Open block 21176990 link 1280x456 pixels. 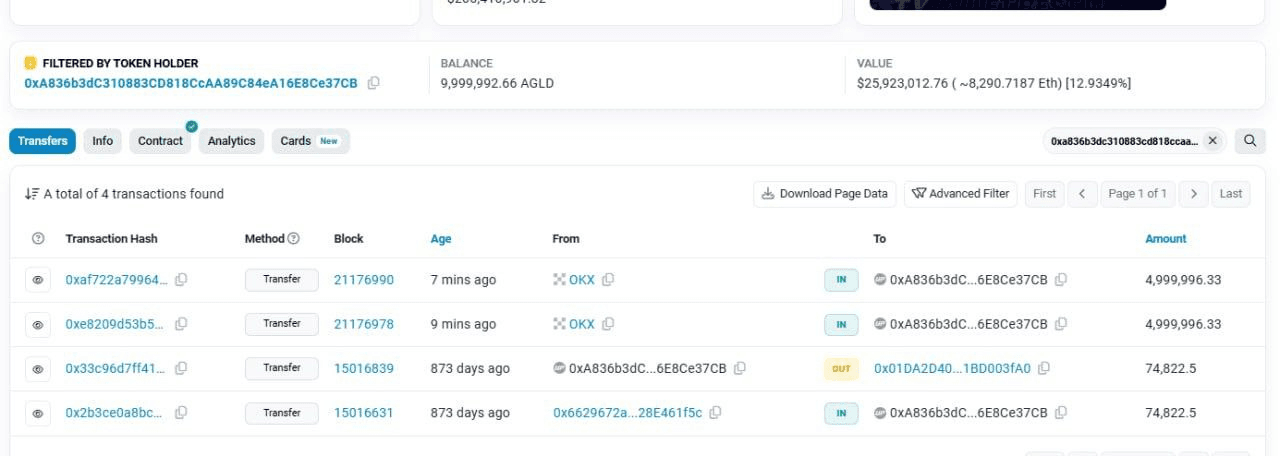(x=364, y=280)
